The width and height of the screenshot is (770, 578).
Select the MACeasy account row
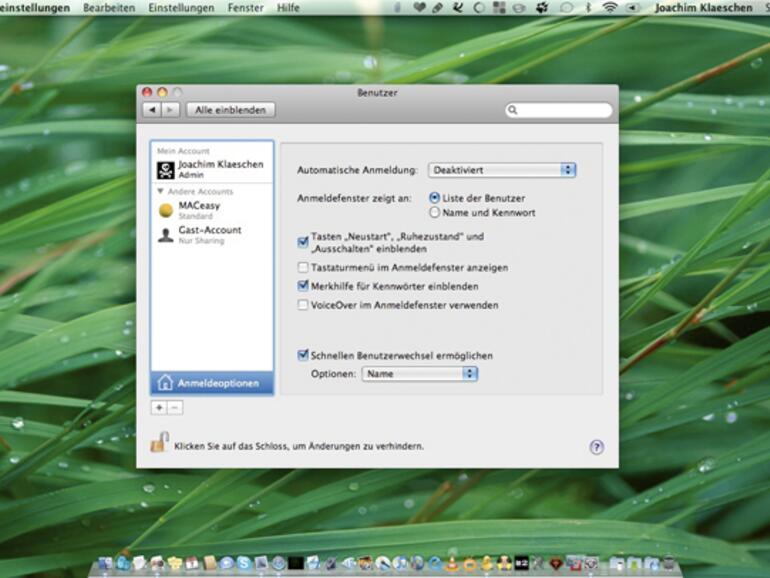coord(212,210)
